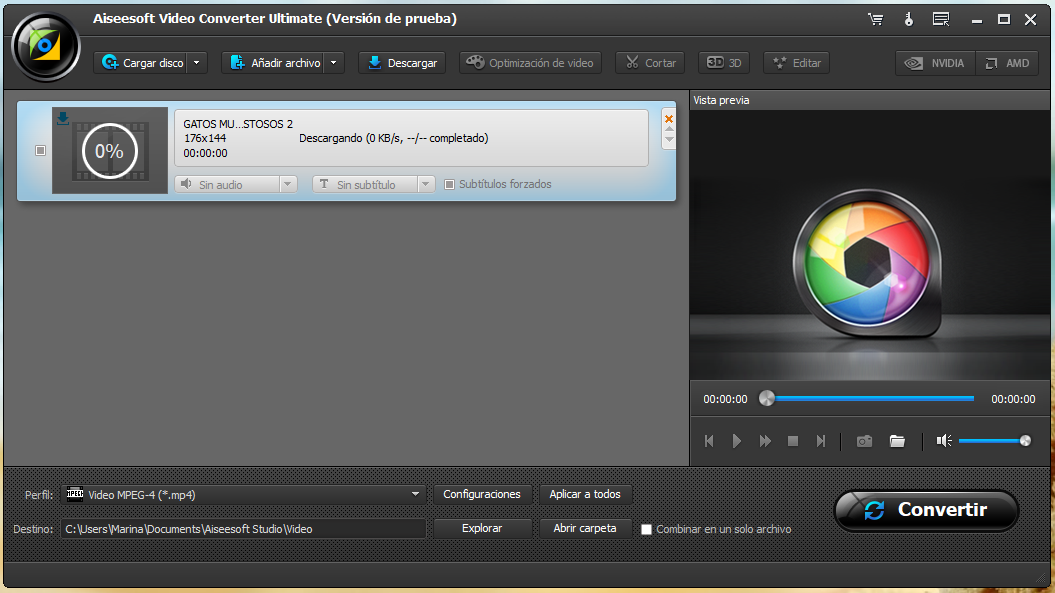Click the preview seek slider handle

point(766,398)
